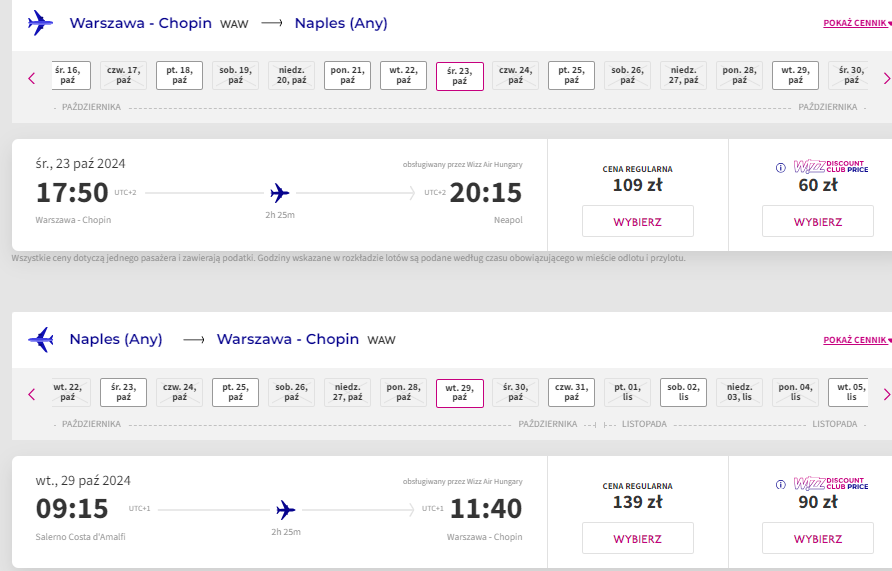Go to previous outbound dates arrow
Viewport: 892px width, 571px height.
tap(32, 78)
